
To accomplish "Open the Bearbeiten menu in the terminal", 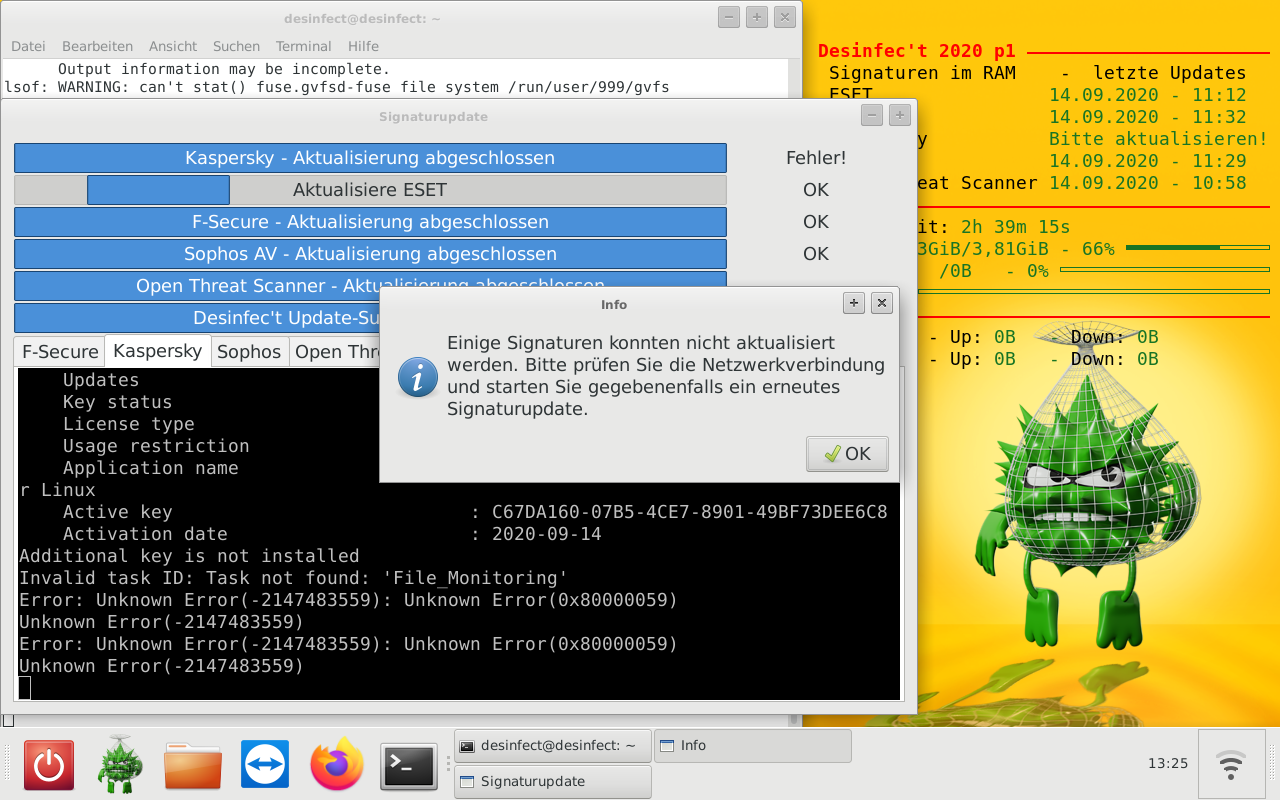I will point(97,46).
